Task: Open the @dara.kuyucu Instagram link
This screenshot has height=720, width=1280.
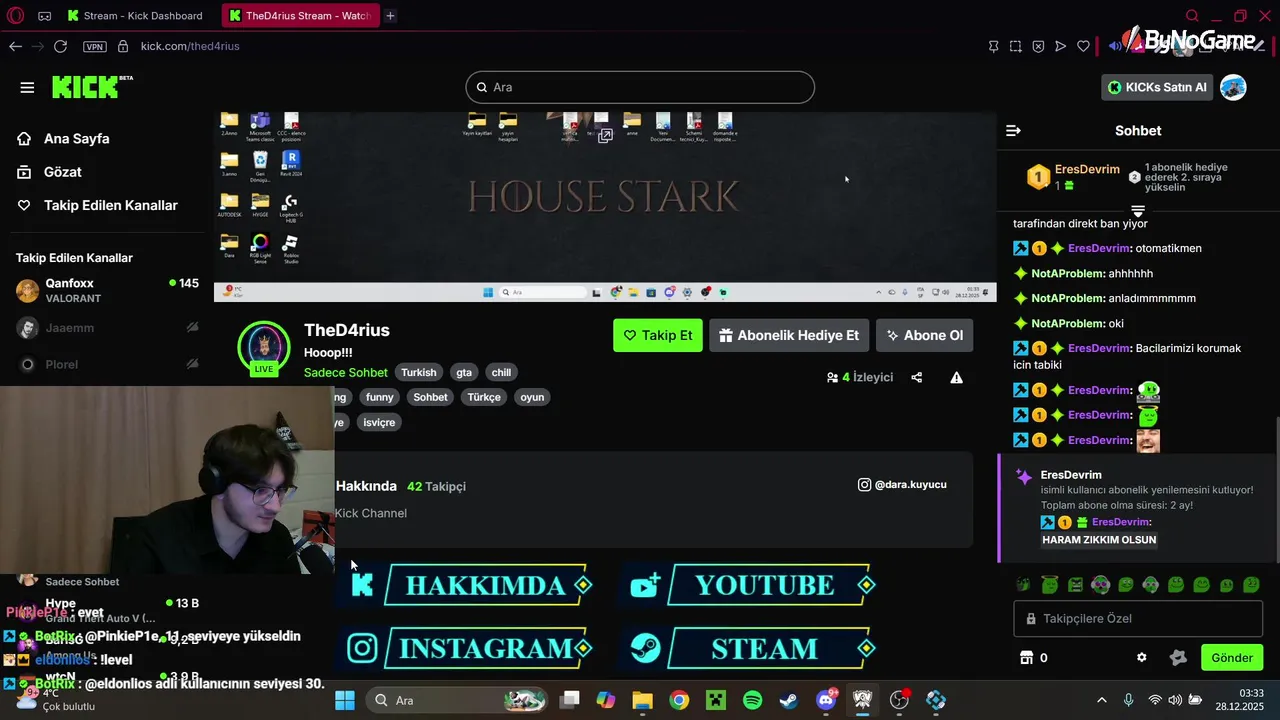Action: 902,485
